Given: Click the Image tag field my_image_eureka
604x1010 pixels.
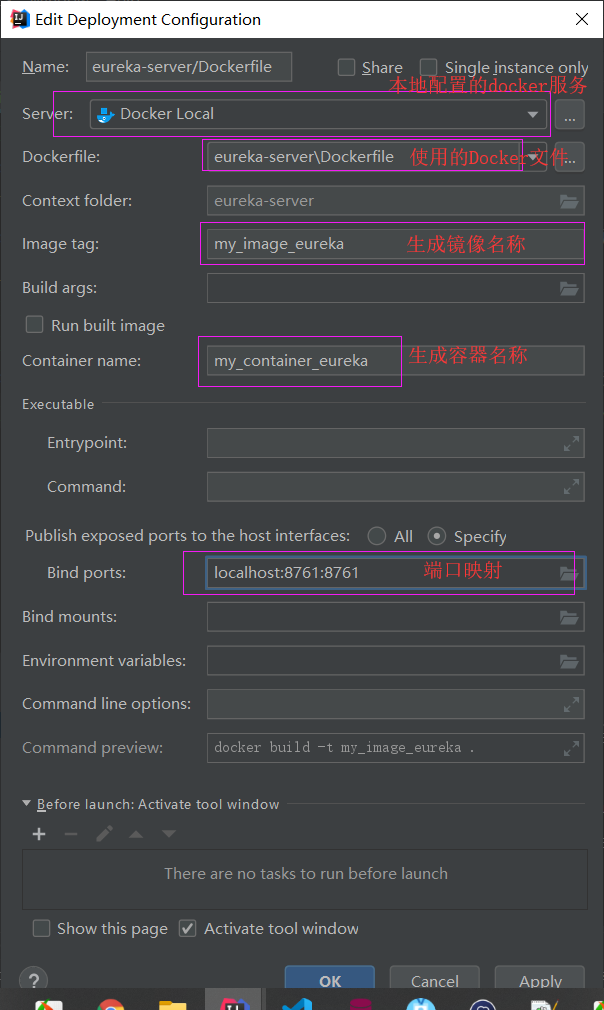Looking at the screenshot, I should [x=395, y=244].
